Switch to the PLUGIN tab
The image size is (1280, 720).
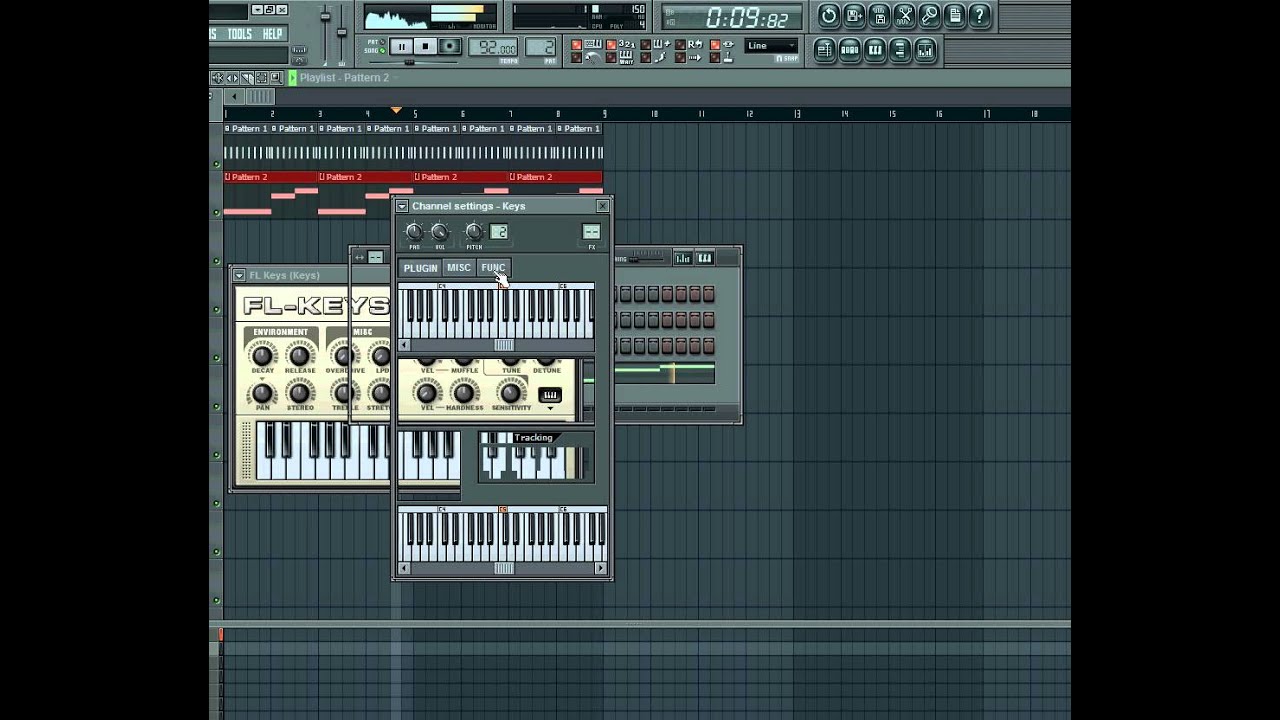(x=420, y=268)
